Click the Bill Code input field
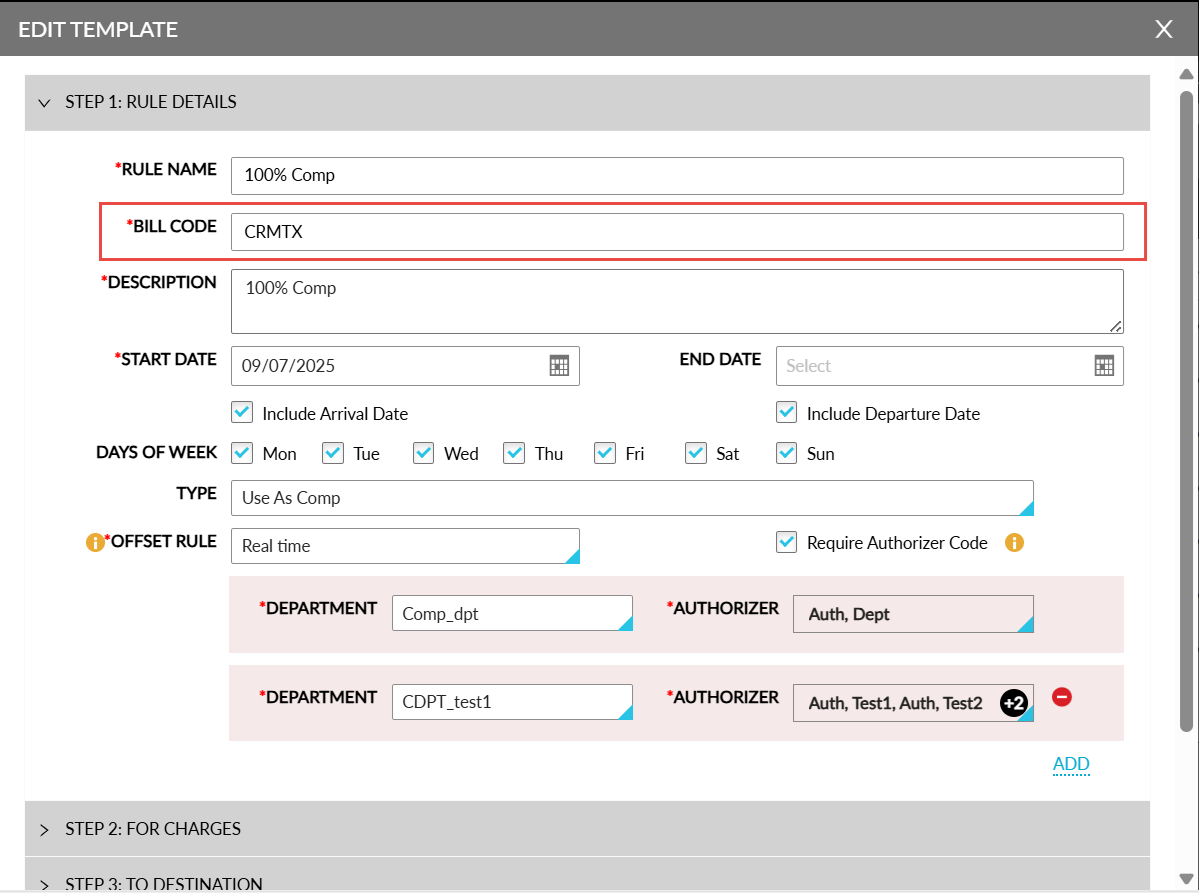The height and width of the screenshot is (893, 1199). click(x=677, y=232)
